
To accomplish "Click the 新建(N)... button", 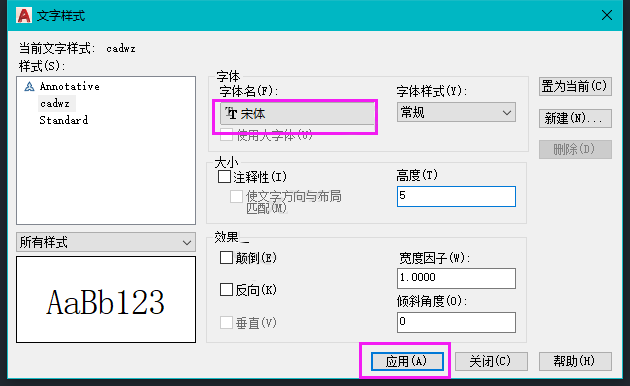I will [x=575, y=118].
